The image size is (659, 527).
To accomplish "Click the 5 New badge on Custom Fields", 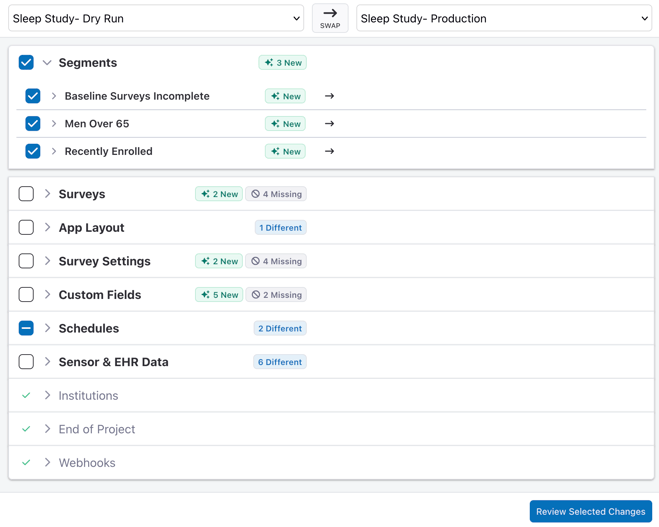I will pos(219,295).
